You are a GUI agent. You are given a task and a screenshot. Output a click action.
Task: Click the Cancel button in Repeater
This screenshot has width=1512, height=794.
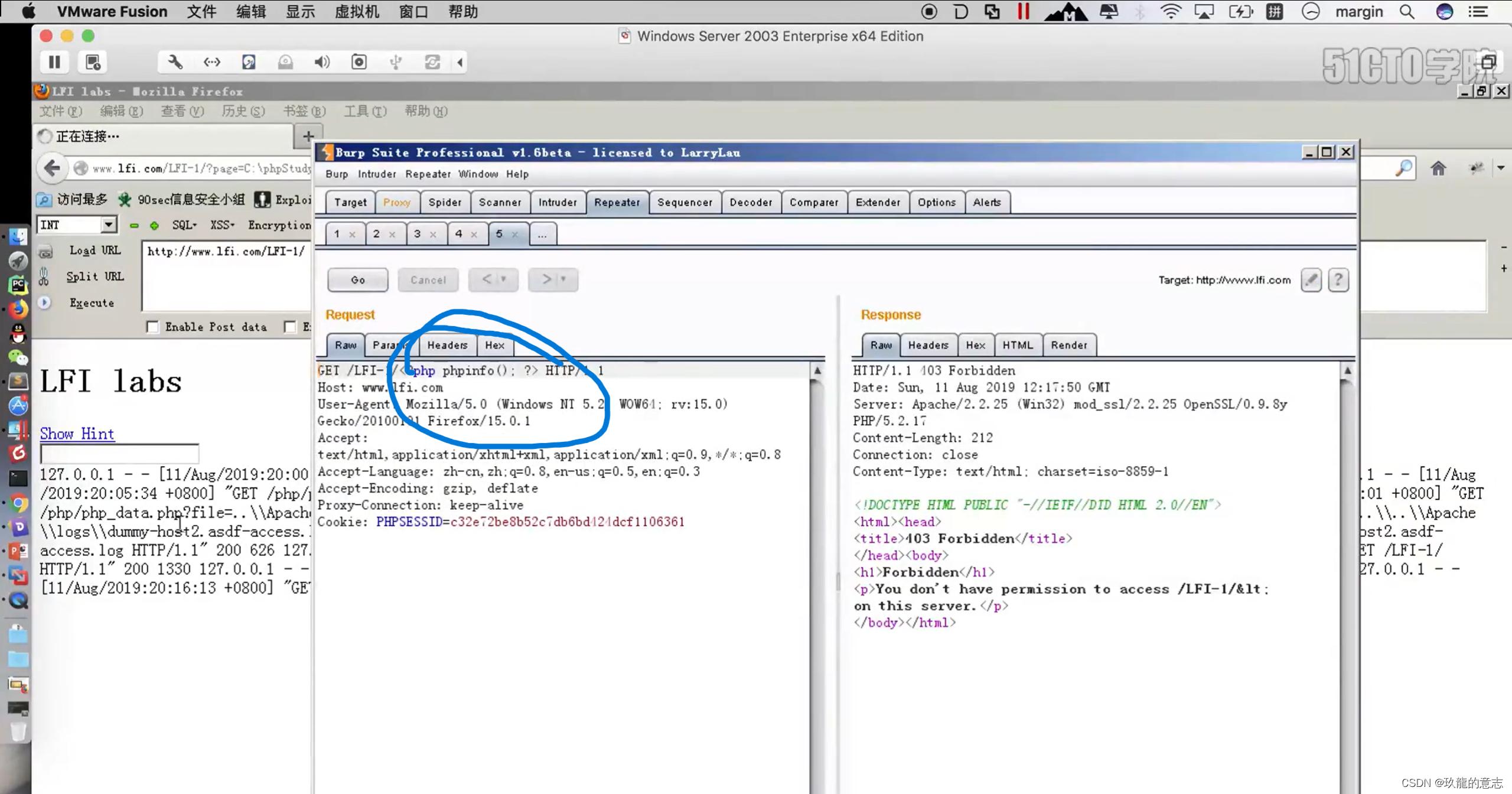(427, 279)
